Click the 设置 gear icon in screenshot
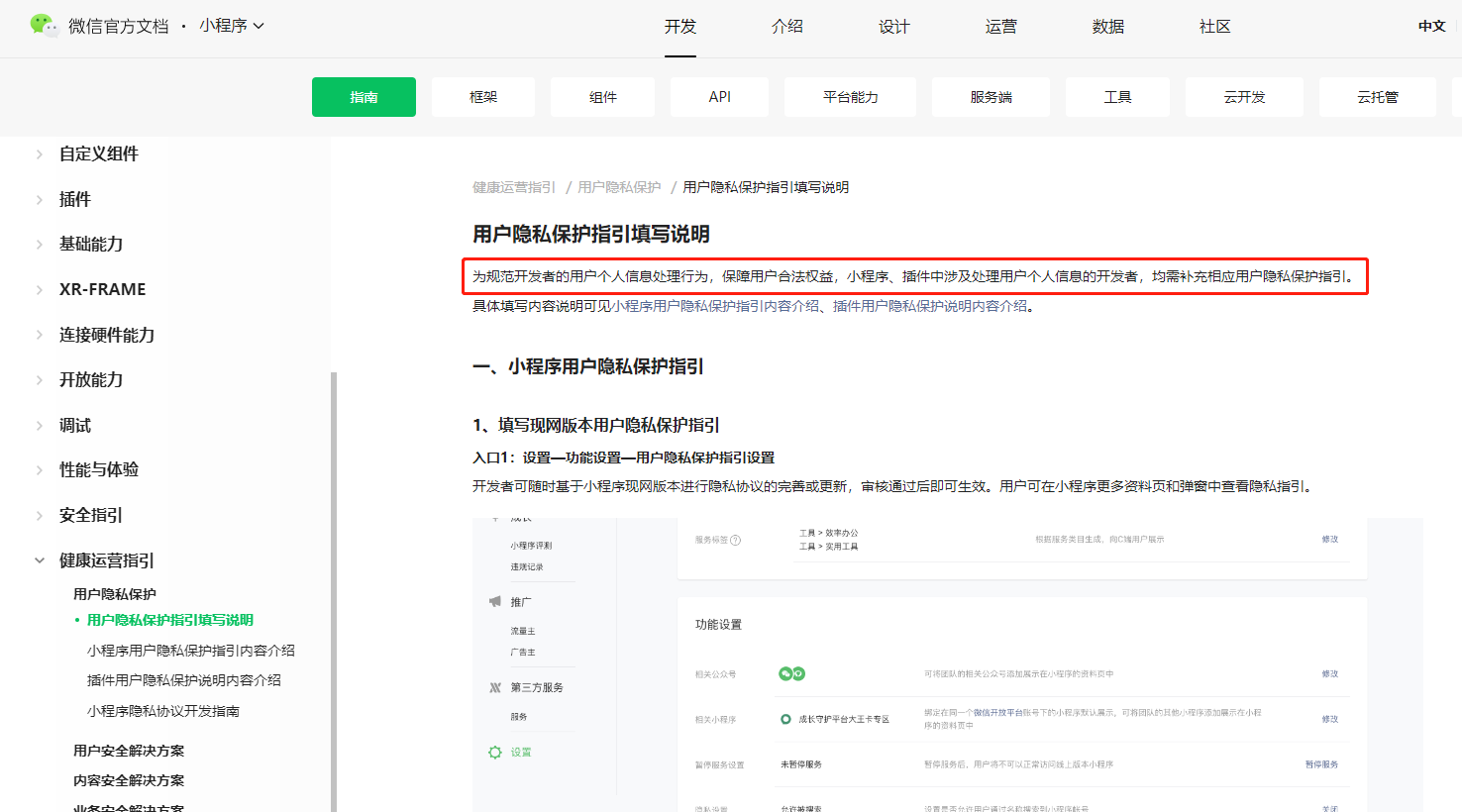This screenshot has width=1462, height=812. [x=495, y=753]
